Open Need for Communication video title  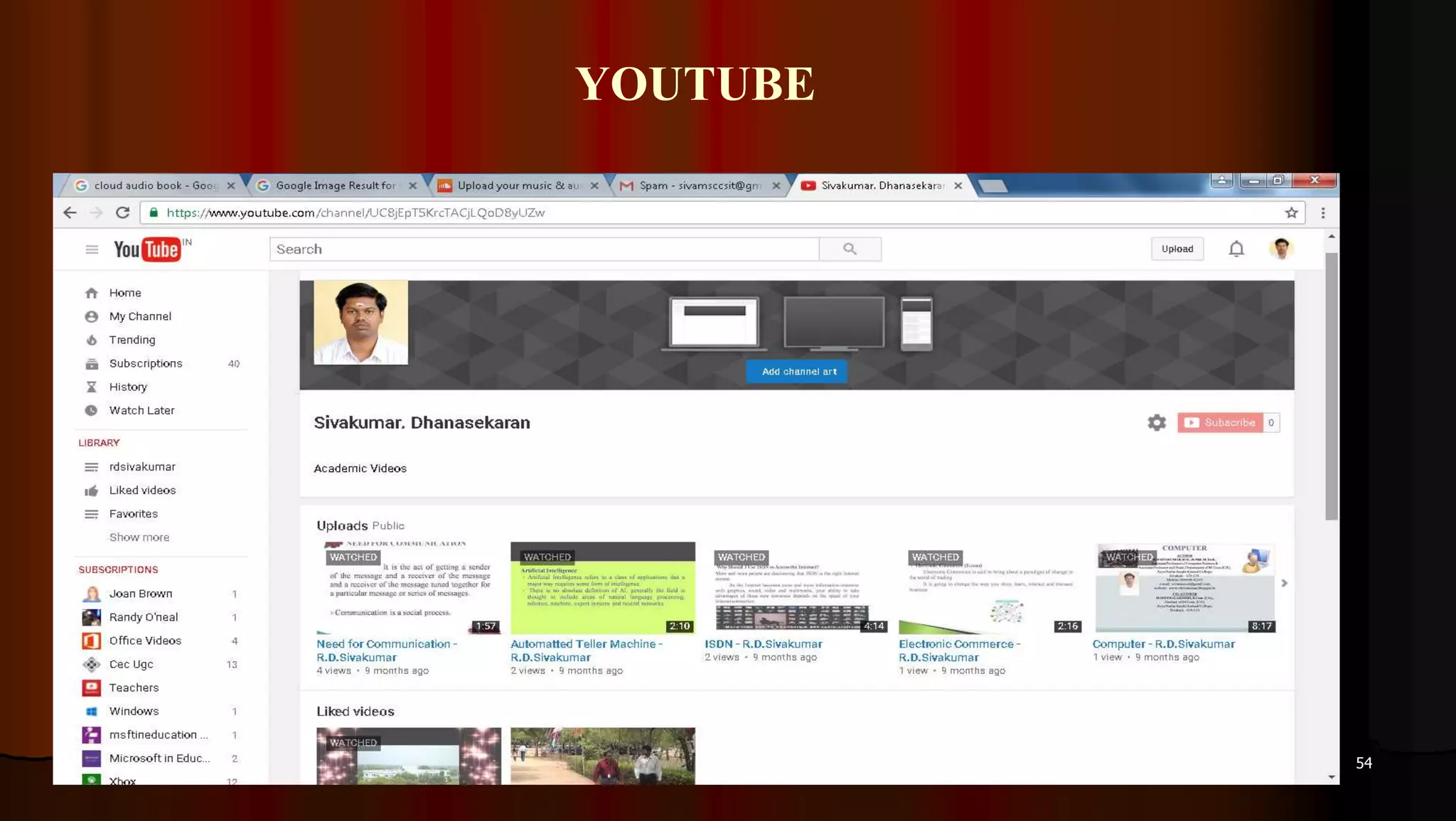[387, 650]
